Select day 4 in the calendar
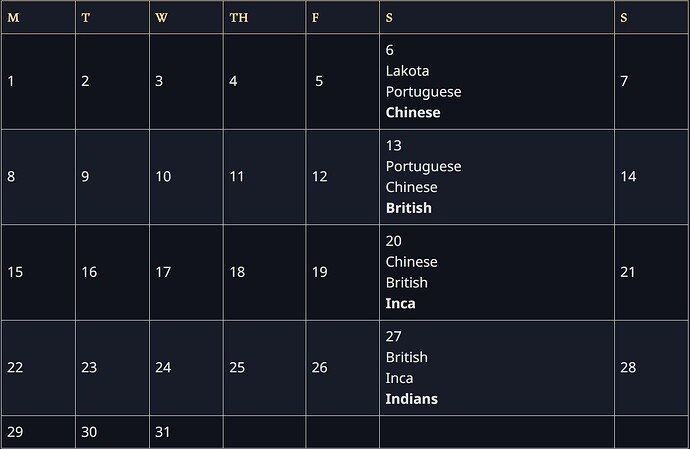The width and height of the screenshot is (690, 449). coord(233,81)
